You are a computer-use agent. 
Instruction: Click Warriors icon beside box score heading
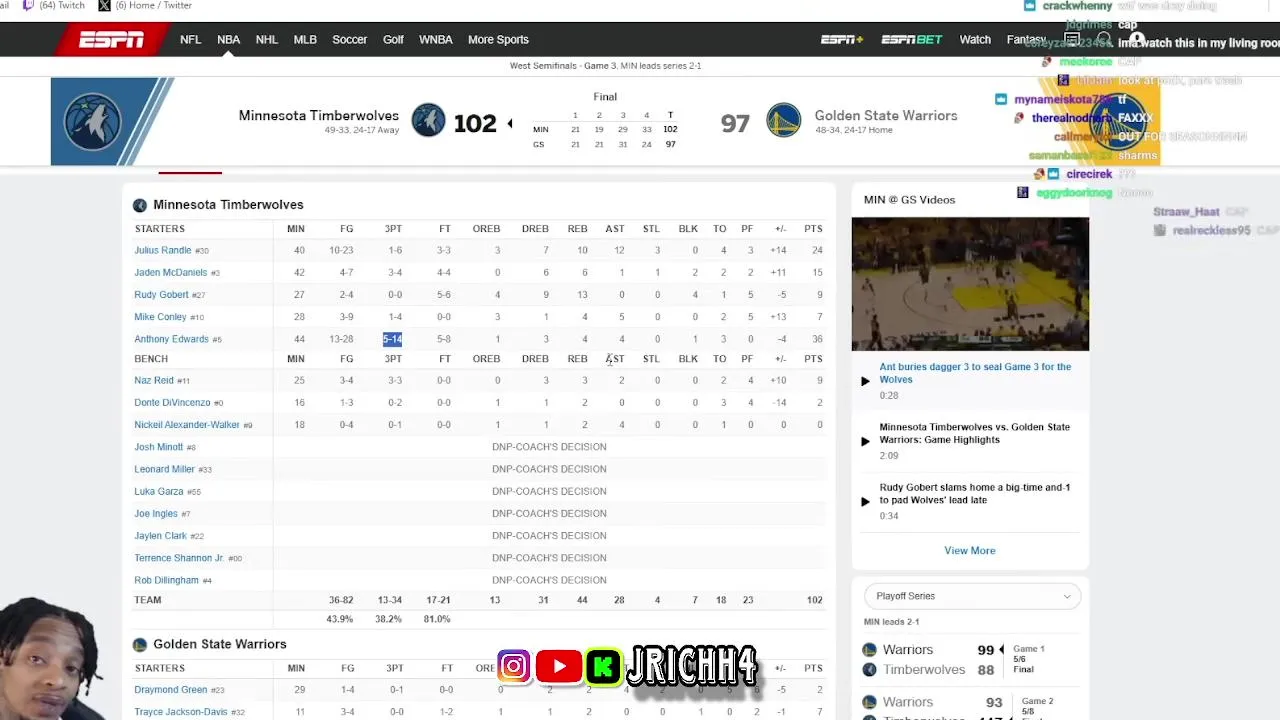[140, 645]
